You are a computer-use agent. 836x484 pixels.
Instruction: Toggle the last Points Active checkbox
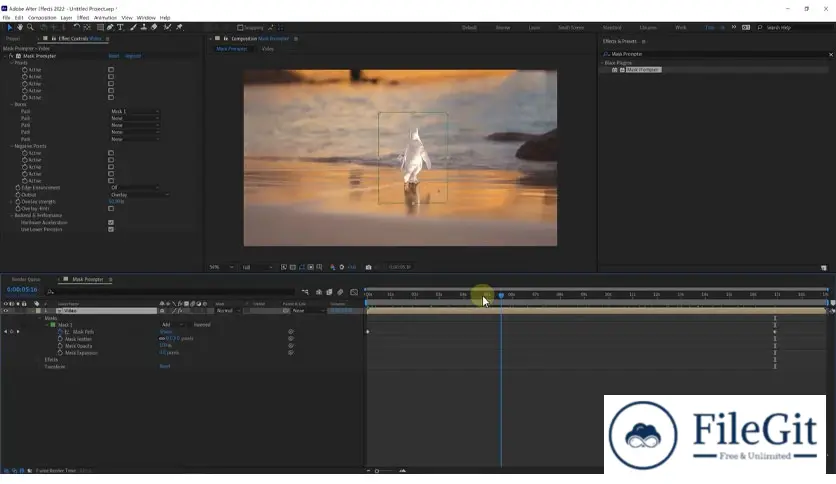111,98
